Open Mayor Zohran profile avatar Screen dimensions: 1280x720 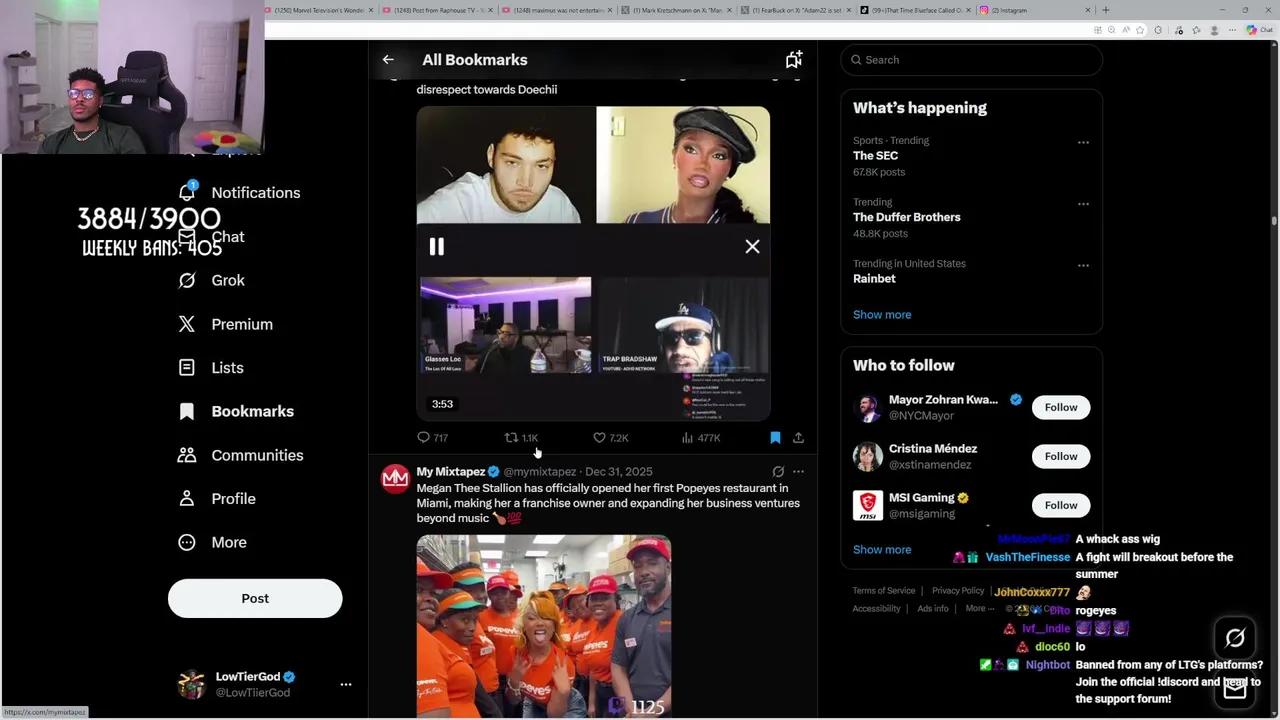867,408
